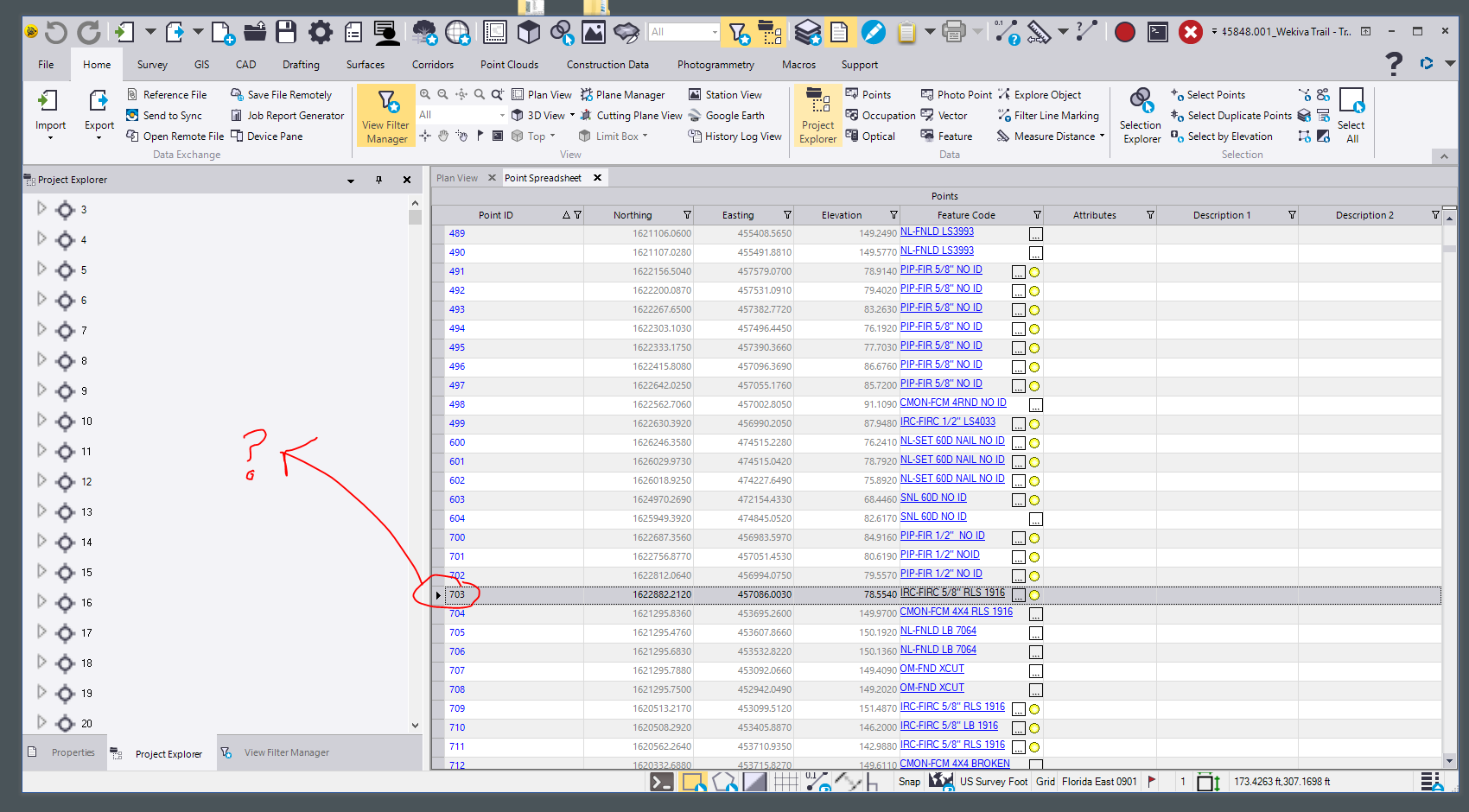
Task: Expand the 3D View dropdown arrow
Action: tap(572, 115)
